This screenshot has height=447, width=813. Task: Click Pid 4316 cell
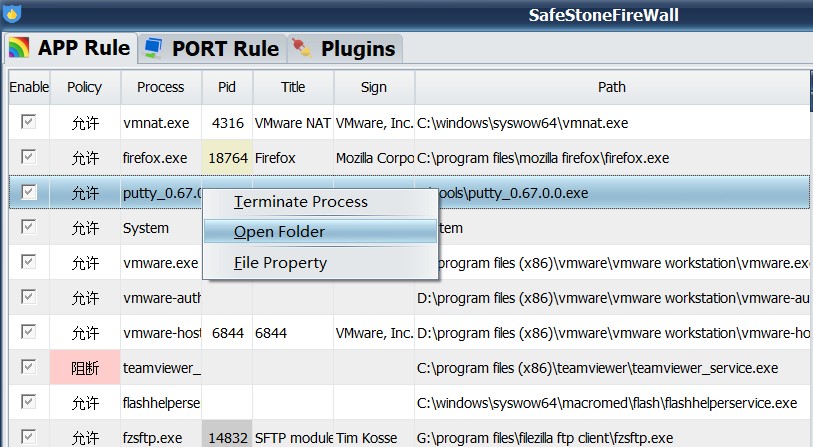tap(227, 123)
